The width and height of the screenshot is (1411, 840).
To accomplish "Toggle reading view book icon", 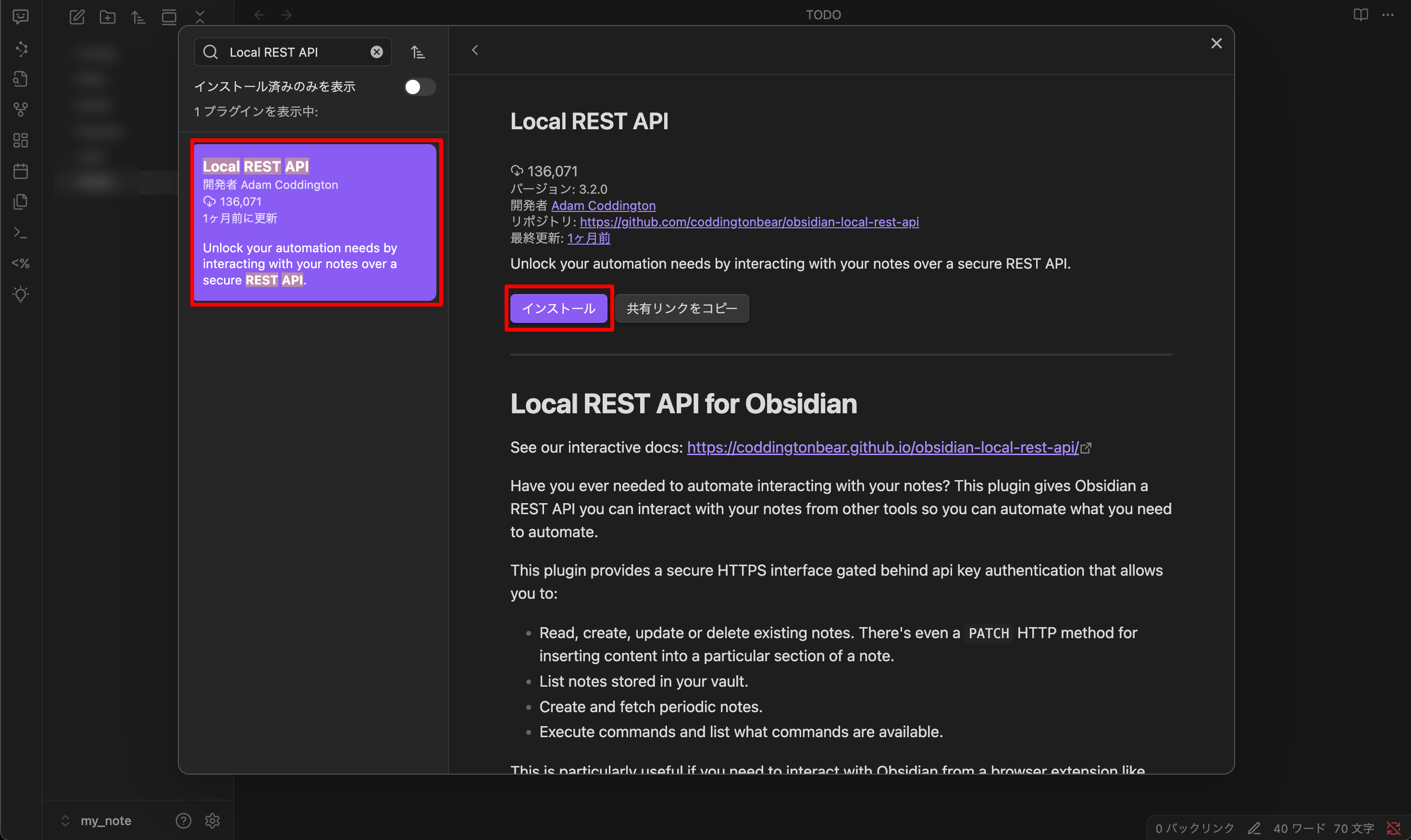I will (1361, 15).
